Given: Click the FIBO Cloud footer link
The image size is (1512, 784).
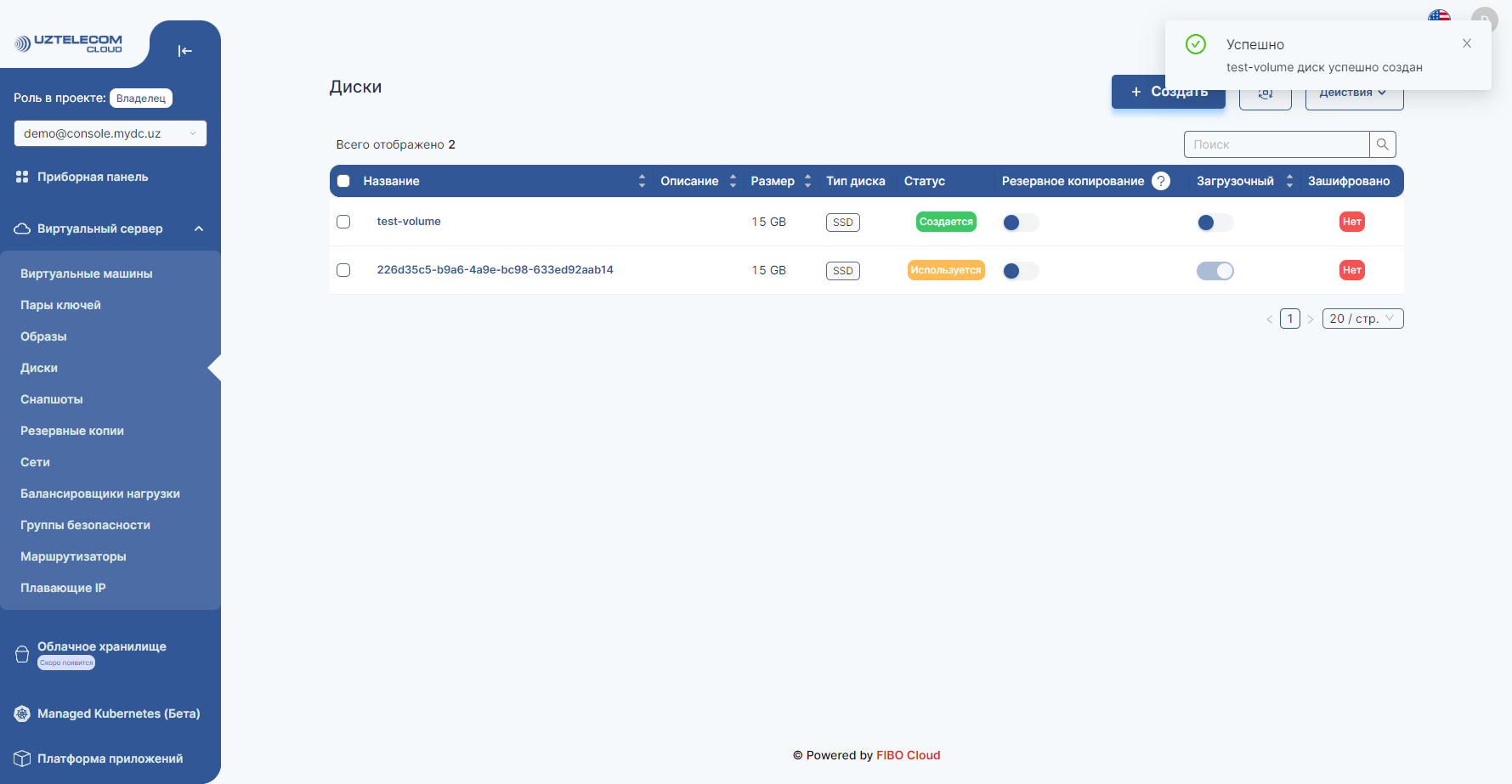Looking at the screenshot, I should (908, 755).
